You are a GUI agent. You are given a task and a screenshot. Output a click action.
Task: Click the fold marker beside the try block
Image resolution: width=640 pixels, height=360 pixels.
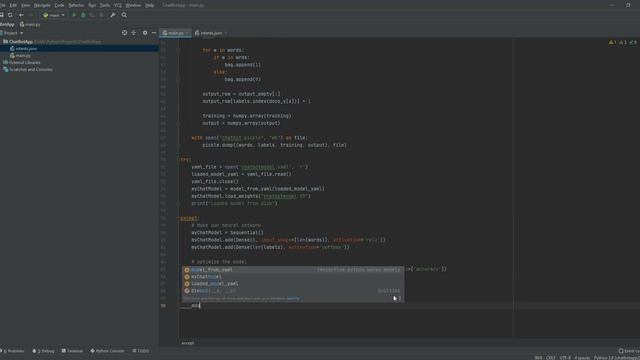click(179, 160)
